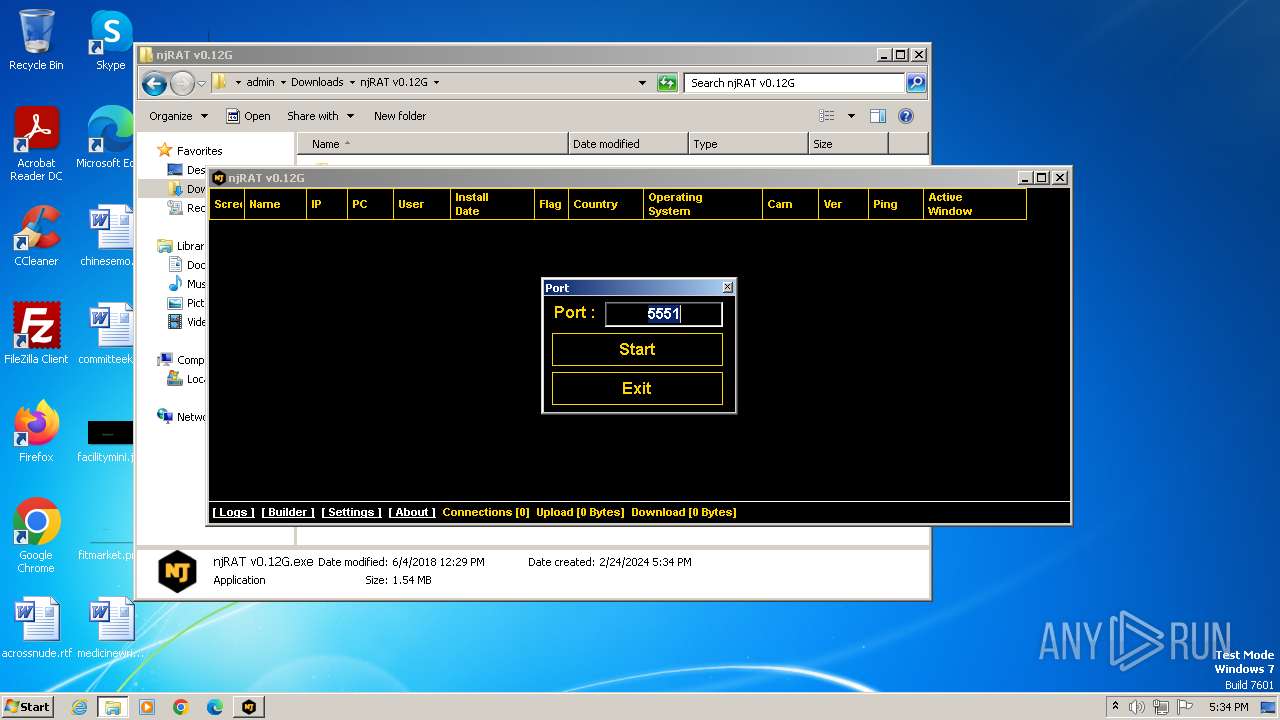Open recent locations dropdown in Explorer
Screen dimensions: 1280x720
click(201, 83)
